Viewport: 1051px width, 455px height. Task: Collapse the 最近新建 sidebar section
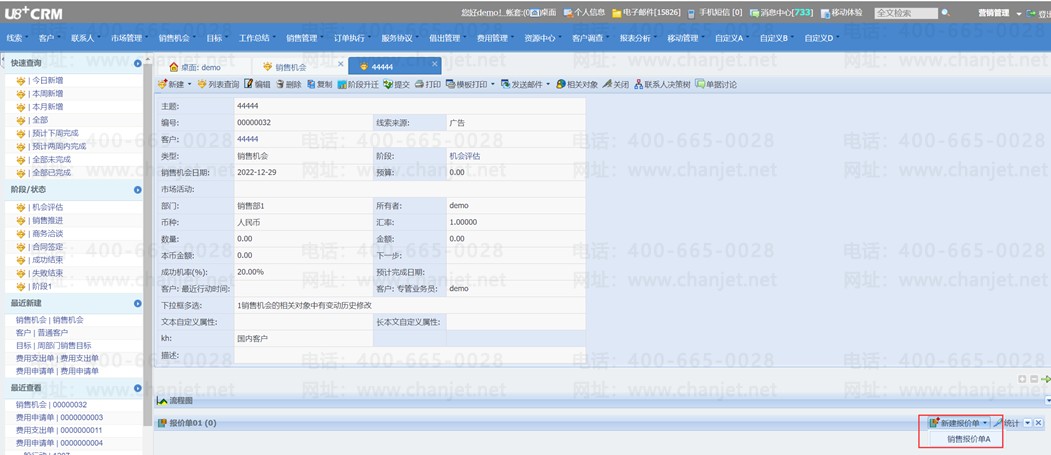[137, 304]
